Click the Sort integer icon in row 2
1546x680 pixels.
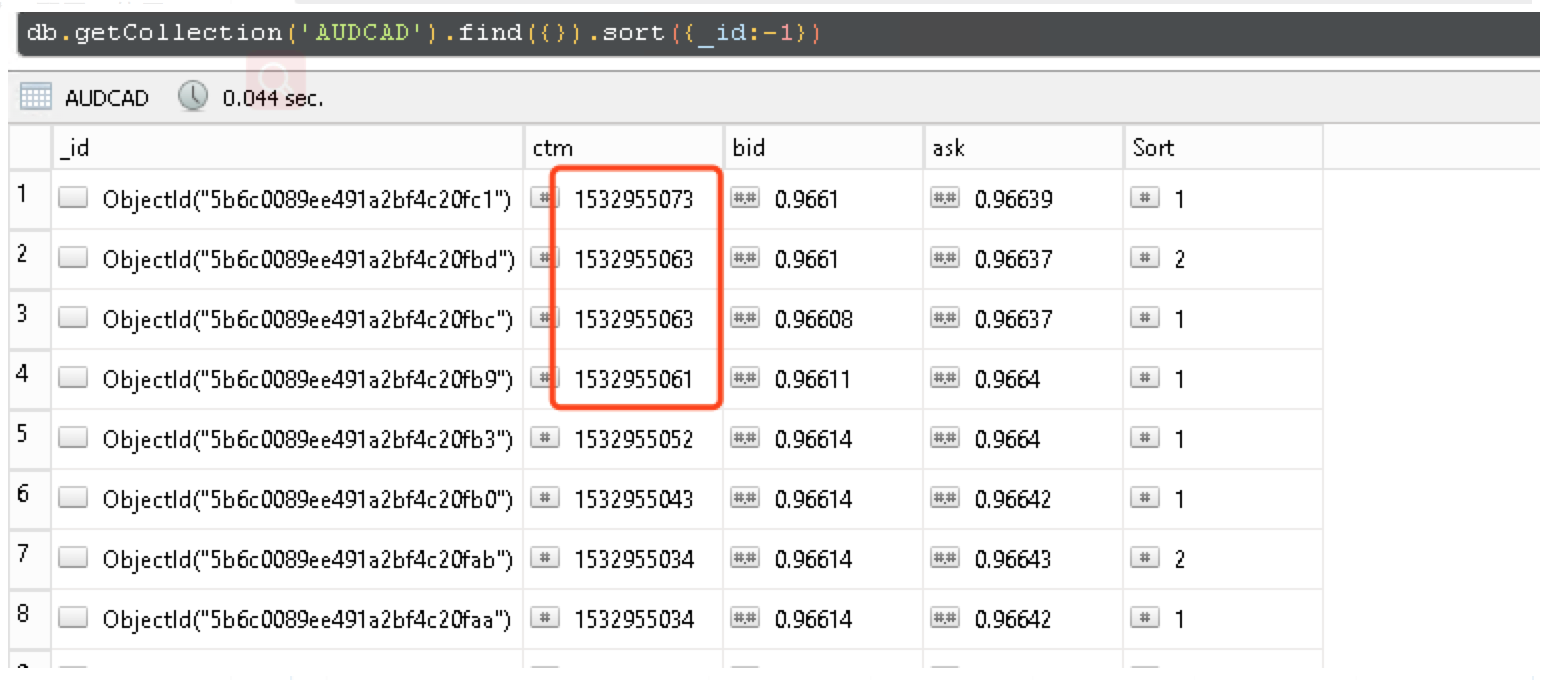(1145, 259)
